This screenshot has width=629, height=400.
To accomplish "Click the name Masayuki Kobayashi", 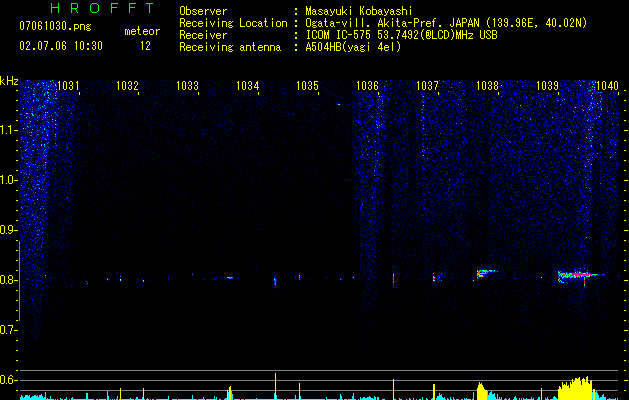I will 359,11.
